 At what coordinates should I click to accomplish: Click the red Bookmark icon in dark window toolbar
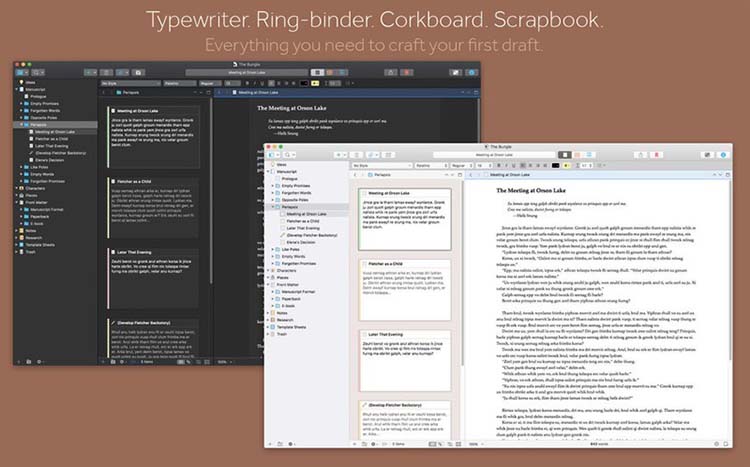click(x=407, y=72)
